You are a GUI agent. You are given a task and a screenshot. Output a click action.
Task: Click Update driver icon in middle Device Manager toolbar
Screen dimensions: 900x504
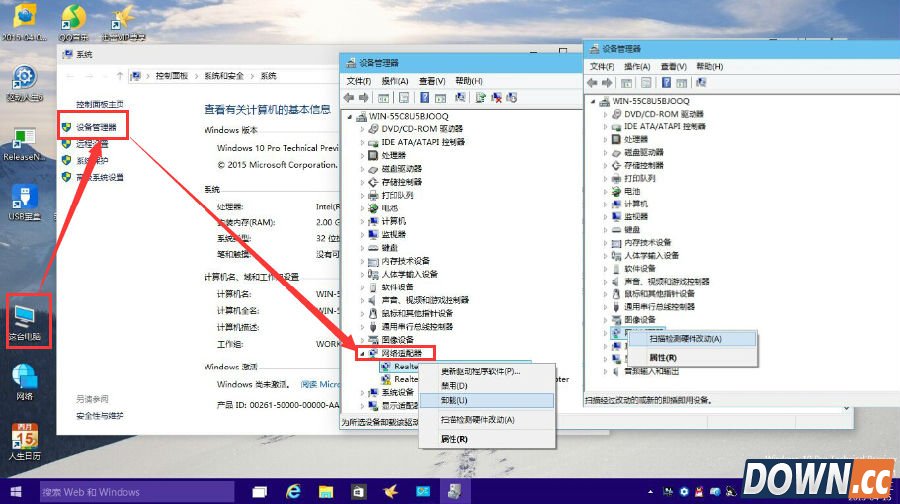tap(480, 98)
